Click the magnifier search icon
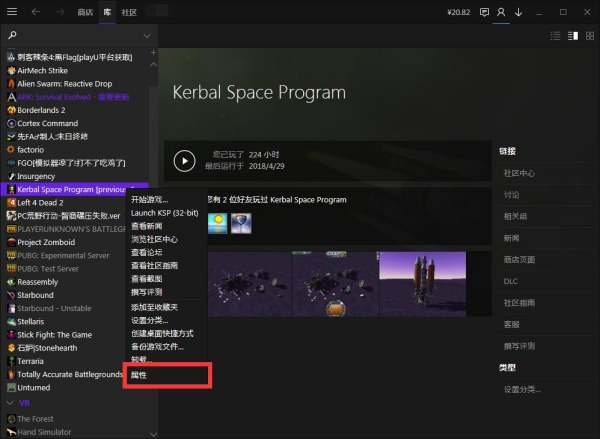This screenshot has height=439, width=600. point(12,35)
